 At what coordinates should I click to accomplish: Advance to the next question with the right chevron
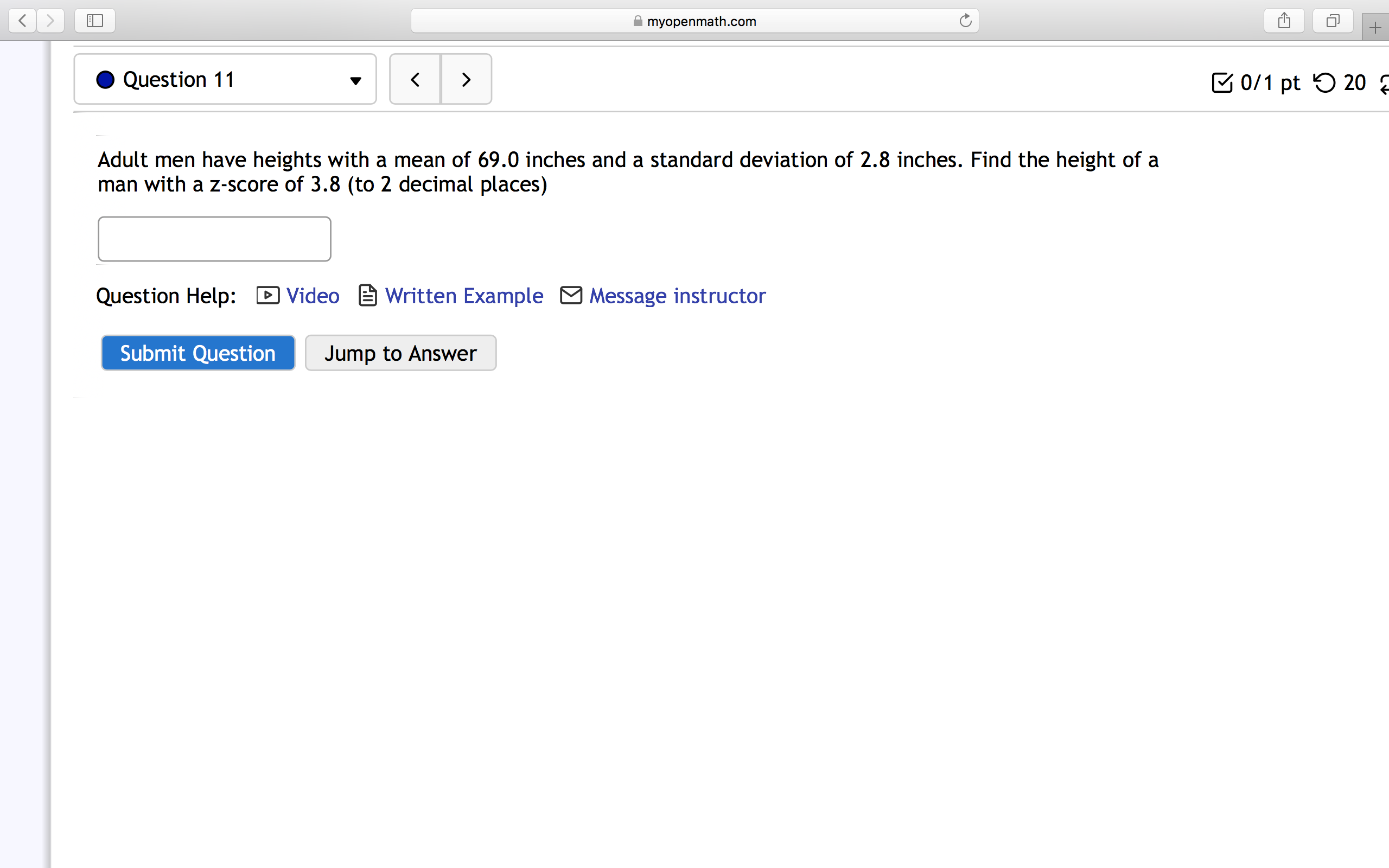[x=466, y=79]
